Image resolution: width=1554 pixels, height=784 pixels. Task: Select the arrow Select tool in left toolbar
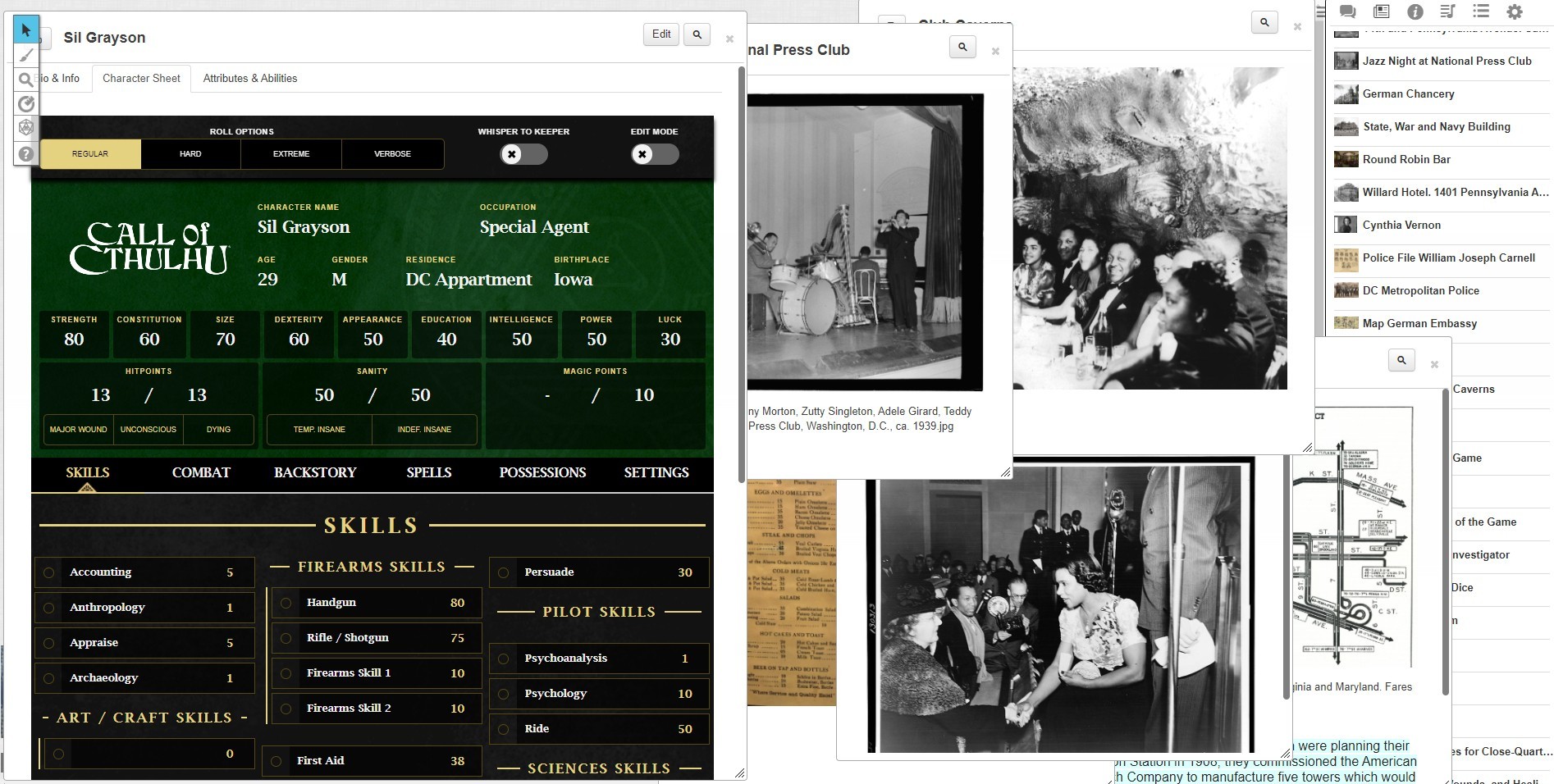pos(26,30)
